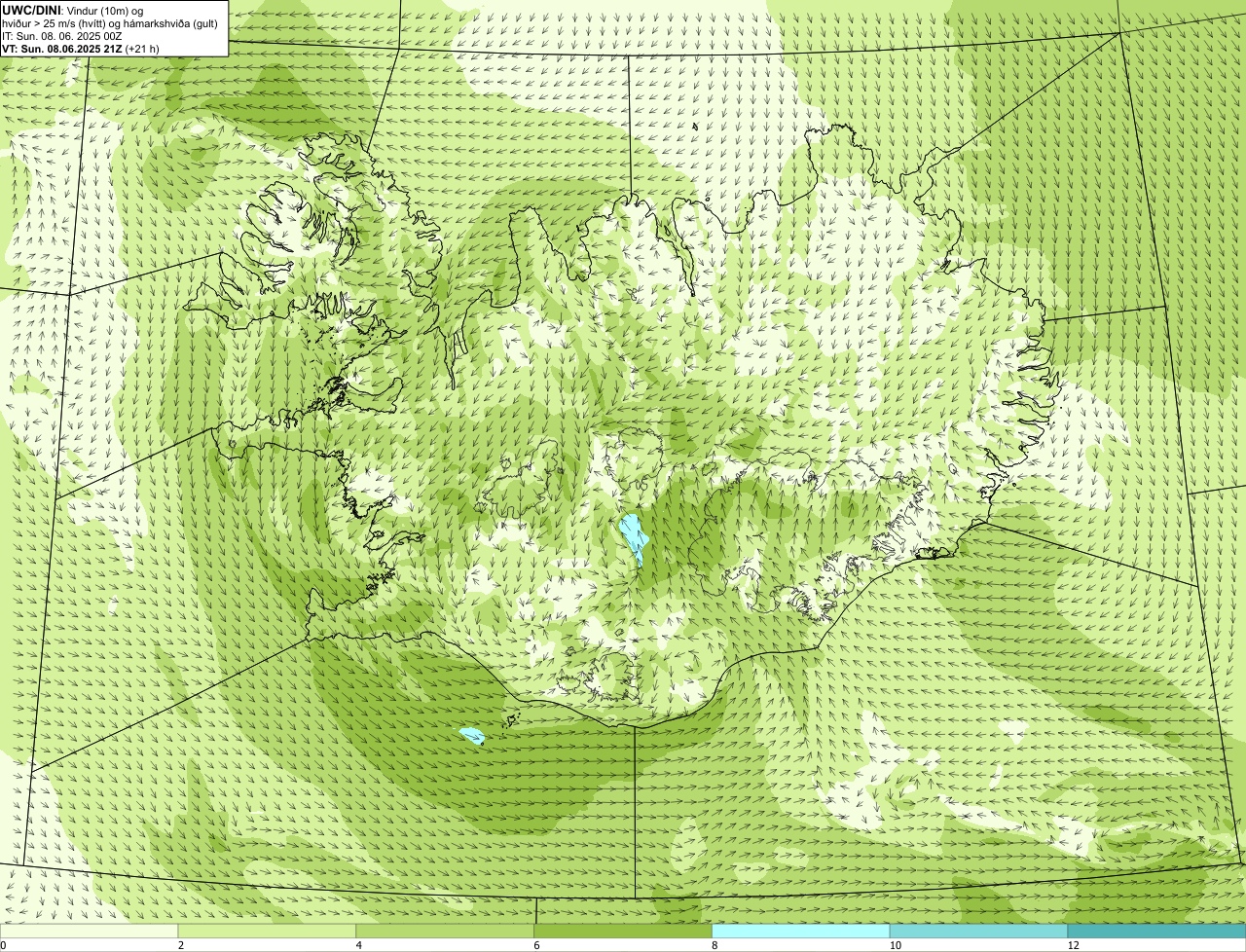Click the cyan wind patch in central Iceland
The width and height of the screenshot is (1246, 952).
point(634,540)
